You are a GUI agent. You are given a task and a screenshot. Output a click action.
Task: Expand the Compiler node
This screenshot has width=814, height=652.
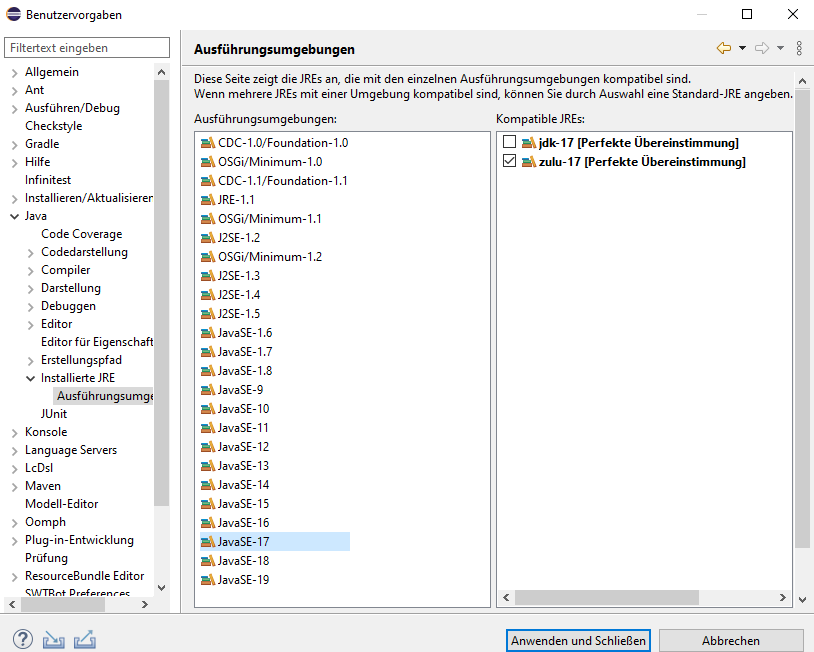coord(31,271)
